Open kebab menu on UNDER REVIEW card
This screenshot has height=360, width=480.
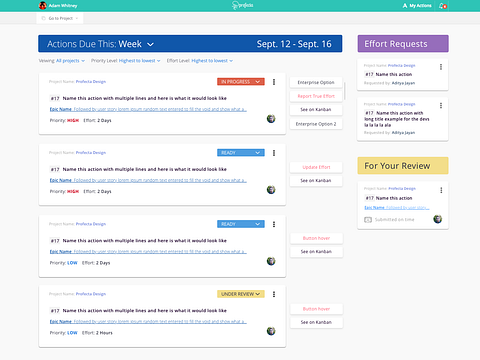274,294
